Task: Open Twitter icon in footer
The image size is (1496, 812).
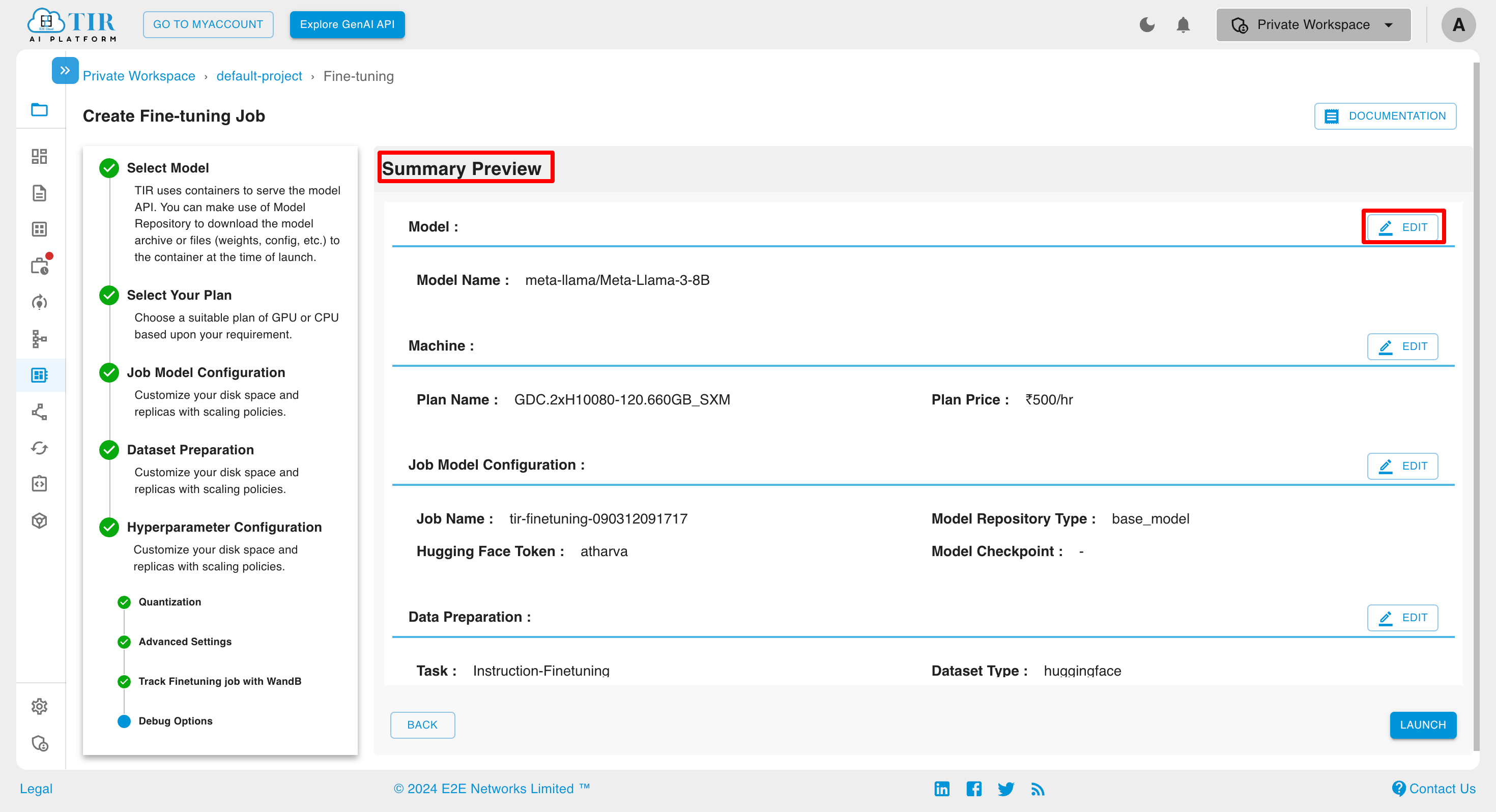Action: coord(1006,788)
